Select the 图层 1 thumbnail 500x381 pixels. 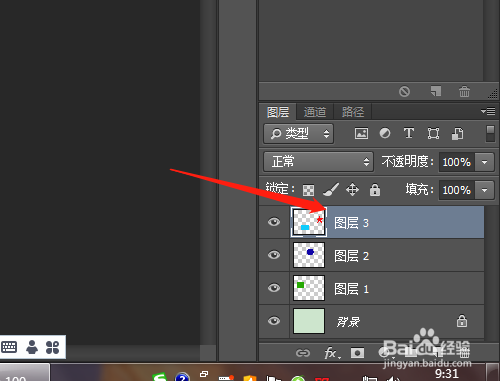(x=309, y=288)
